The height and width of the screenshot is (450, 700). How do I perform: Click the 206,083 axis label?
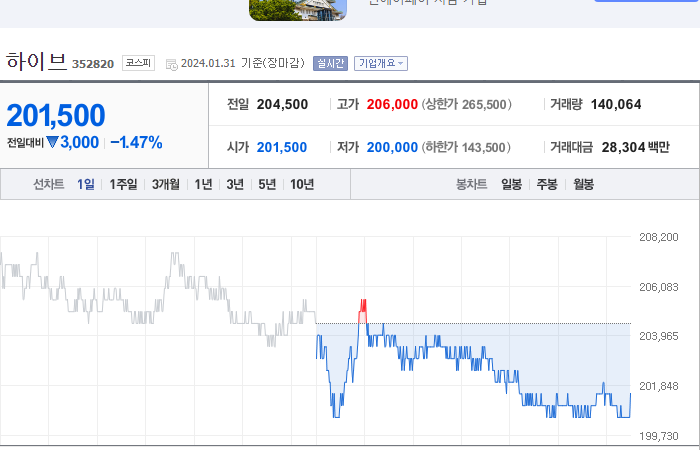tap(658, 287)
